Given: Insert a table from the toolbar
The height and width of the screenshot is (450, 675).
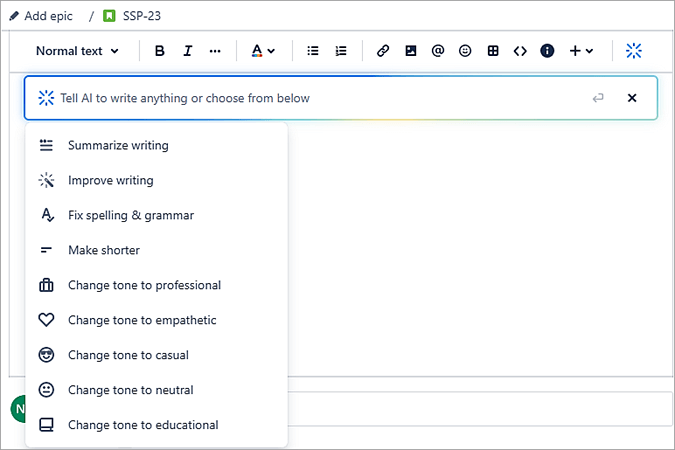Looking at the screenshot, I should pos(493,51).
